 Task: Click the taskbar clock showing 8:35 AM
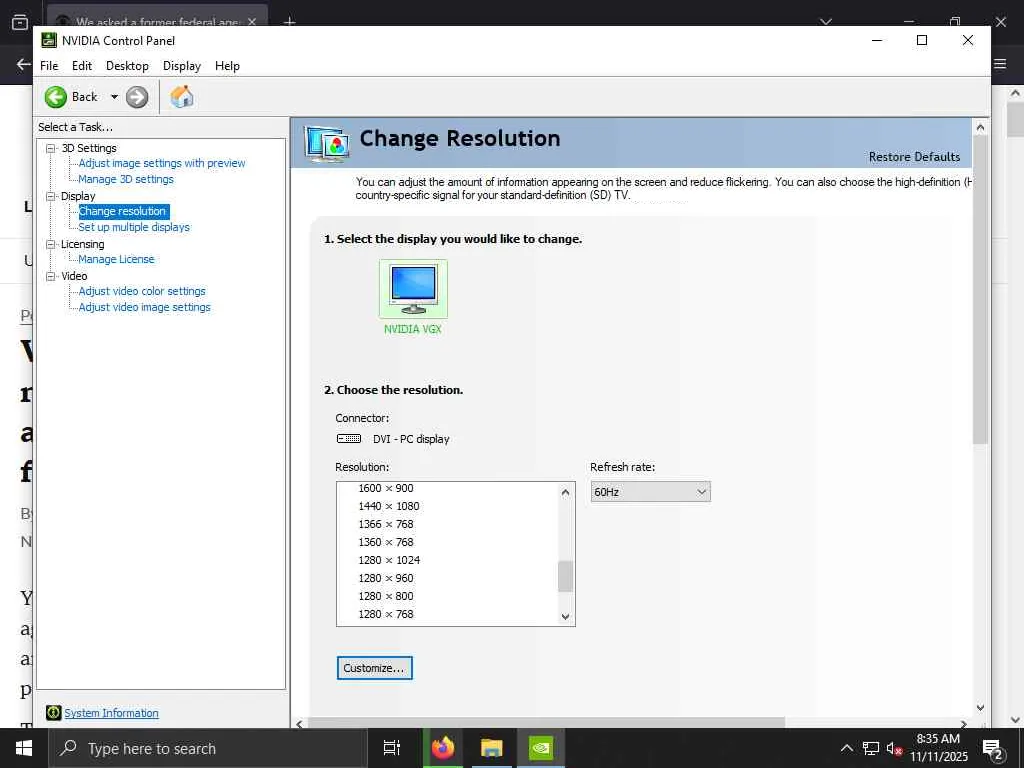(938, 748)
